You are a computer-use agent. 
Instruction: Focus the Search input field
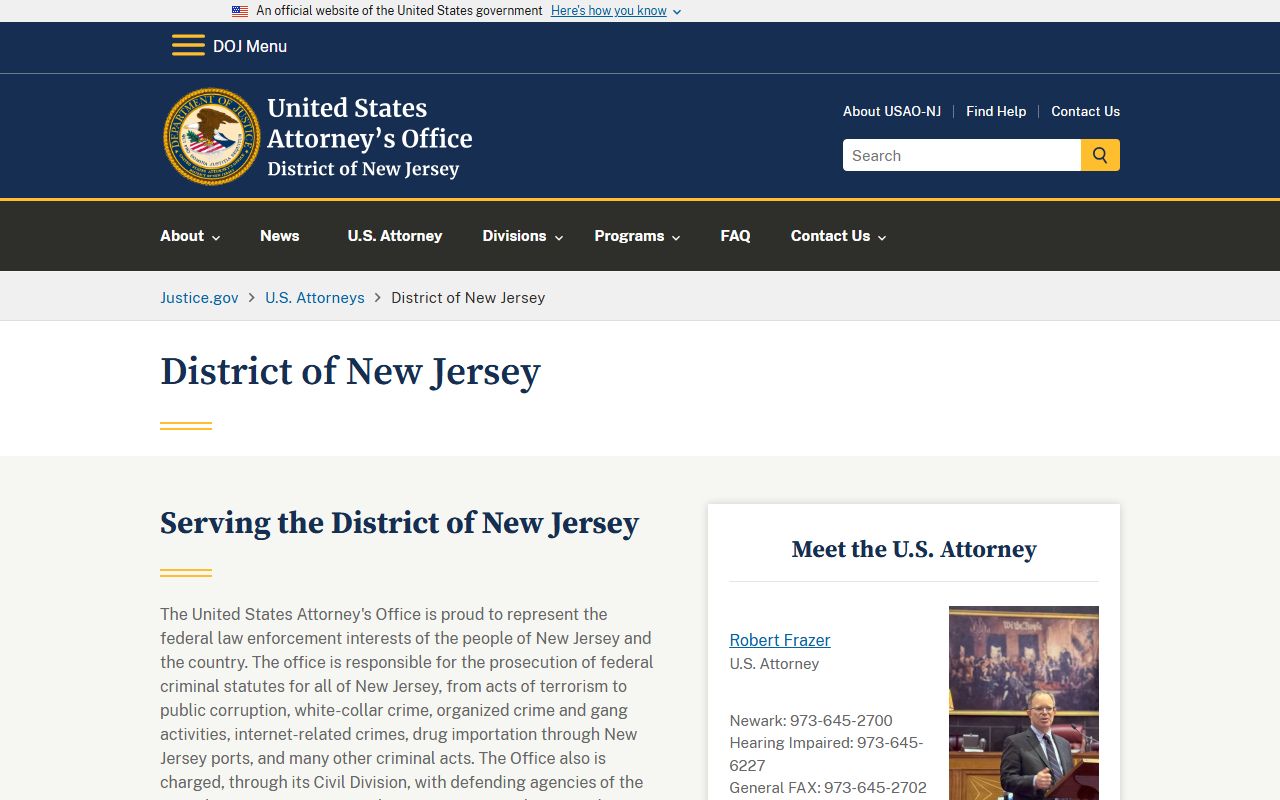click(x=962, y=155)
